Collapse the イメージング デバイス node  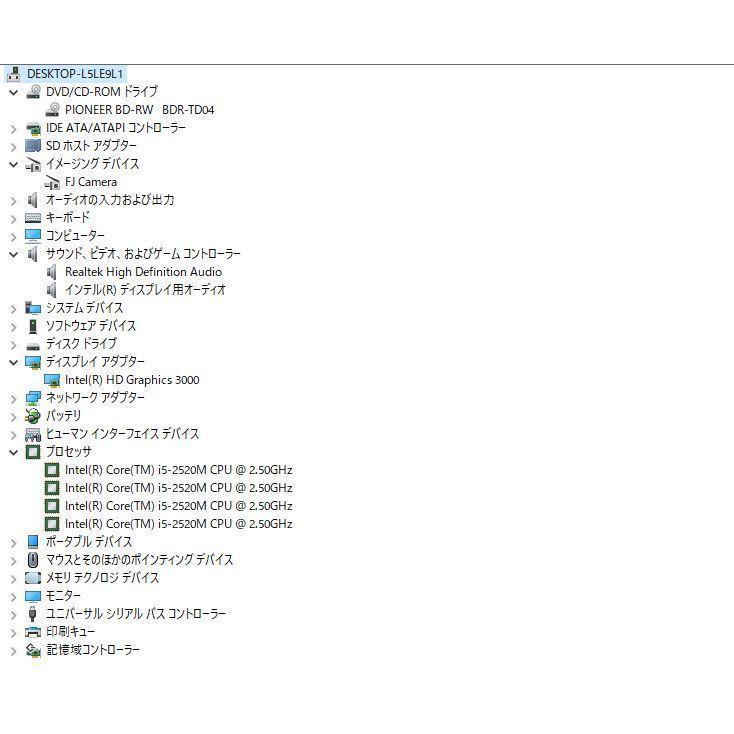14,164
